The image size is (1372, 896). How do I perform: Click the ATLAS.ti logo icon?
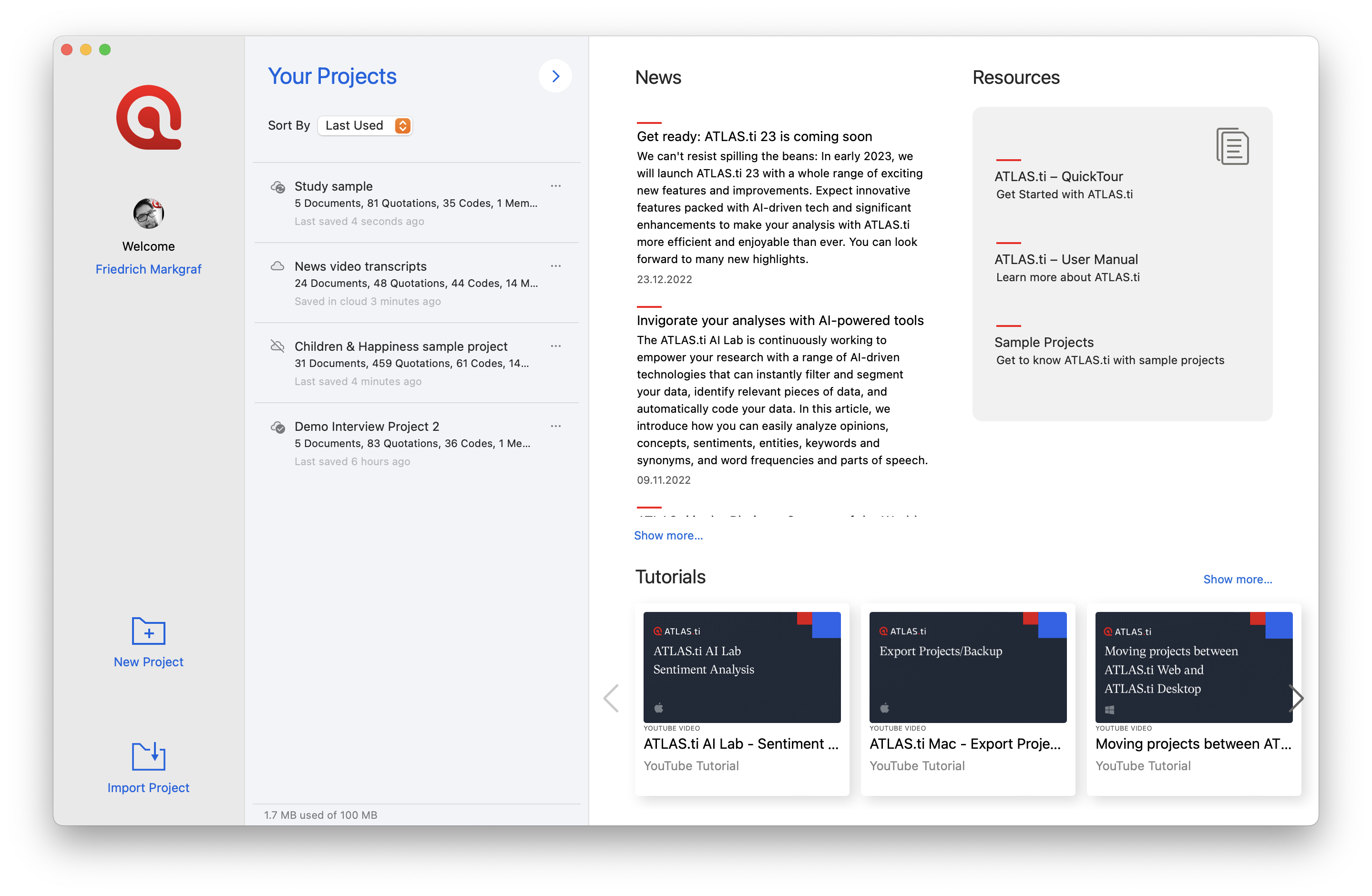click(149, 118)
